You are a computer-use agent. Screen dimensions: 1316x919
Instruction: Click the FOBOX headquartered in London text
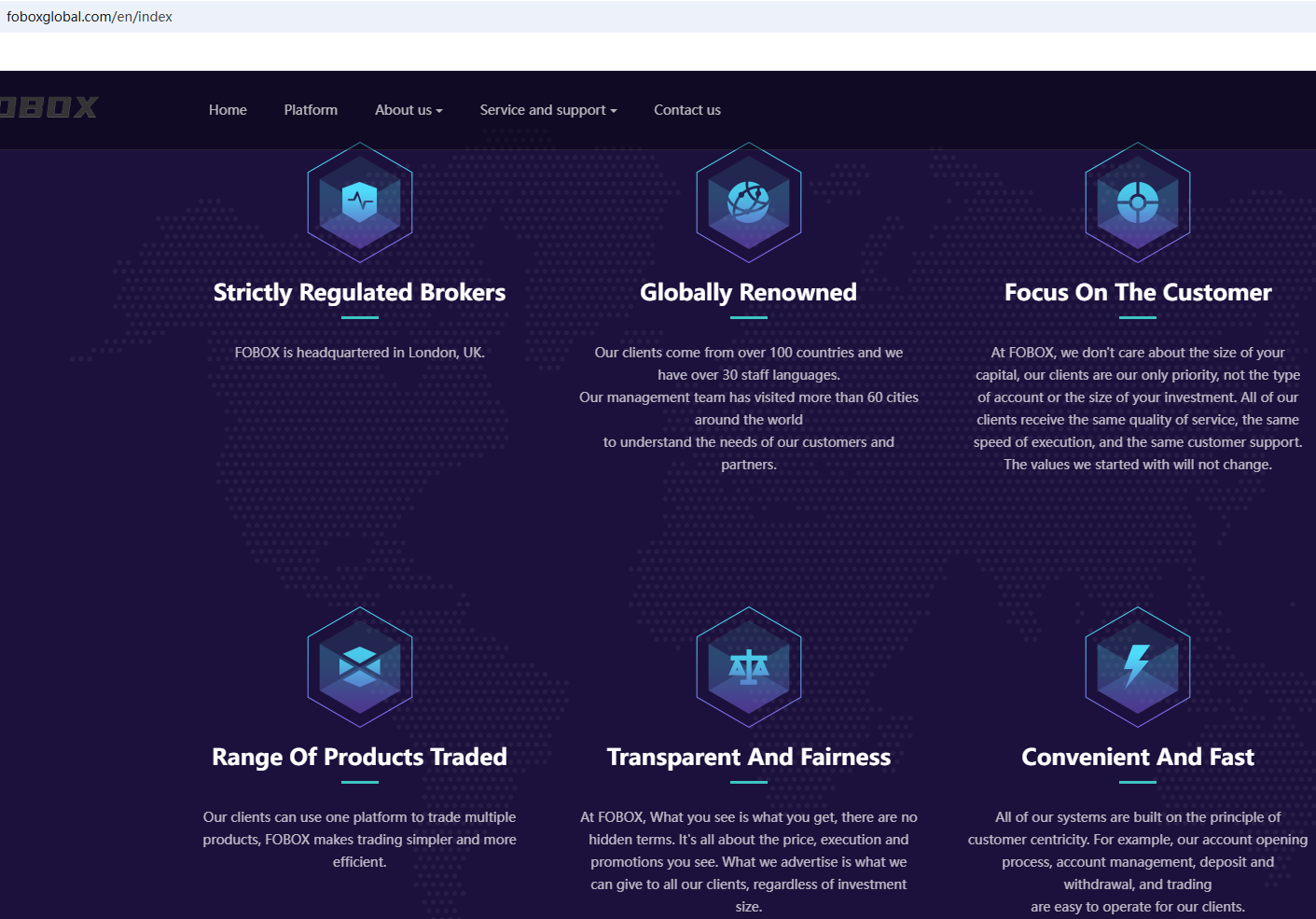tap(359, 353)
